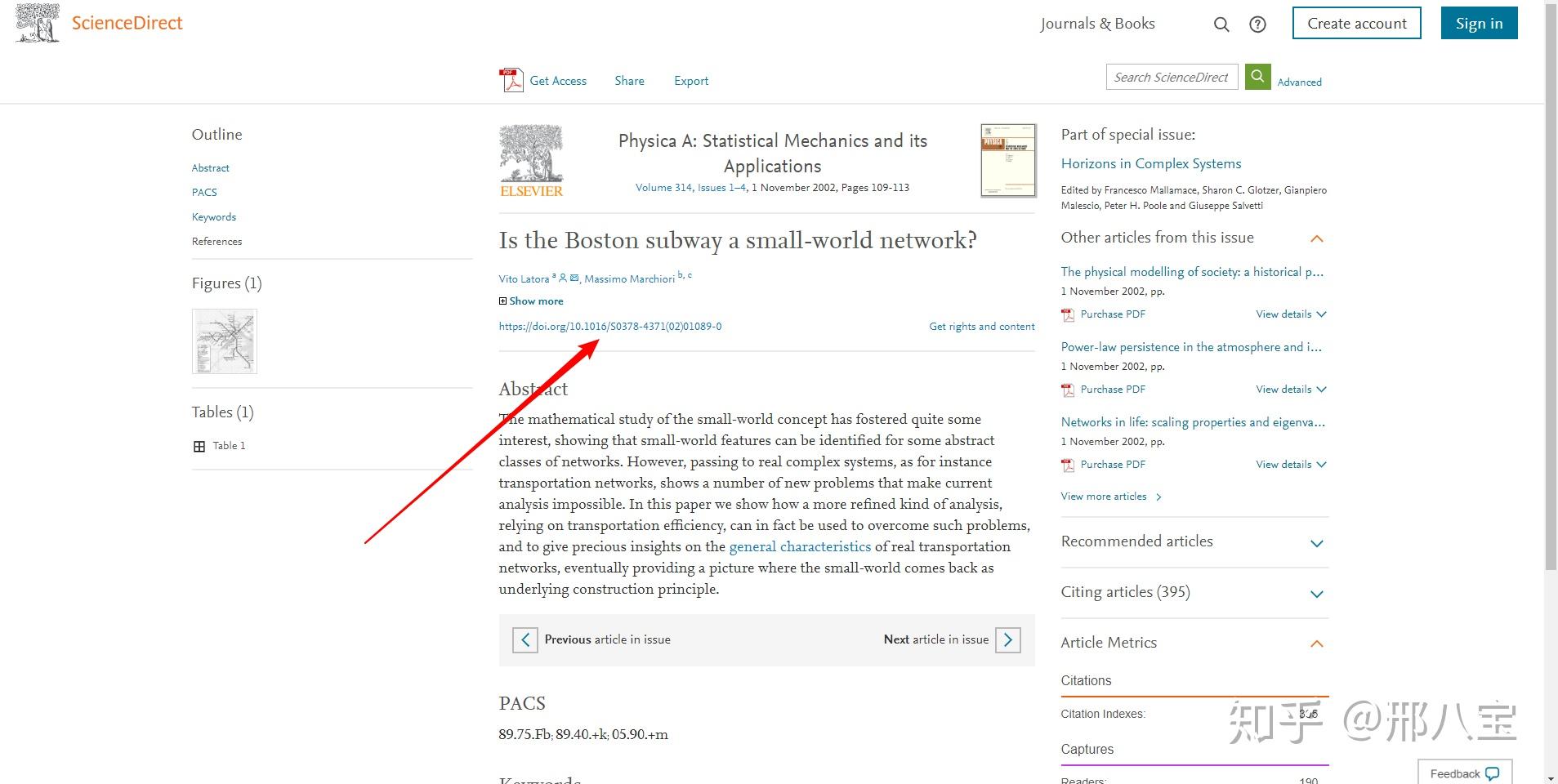This screenshot has width=1558, height=784.
Task: Click Share in the article toolbar
Action: tap(629, 81)
